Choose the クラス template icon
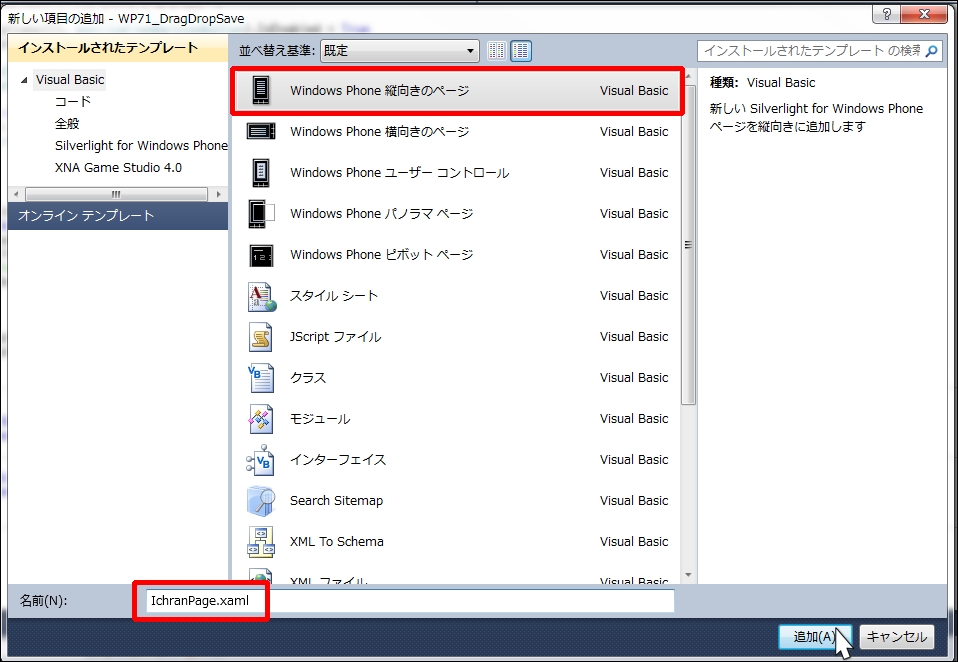Image resolution: width=958 pixels, height=662 pixels. pyautogui.click(x=261, y=378)
